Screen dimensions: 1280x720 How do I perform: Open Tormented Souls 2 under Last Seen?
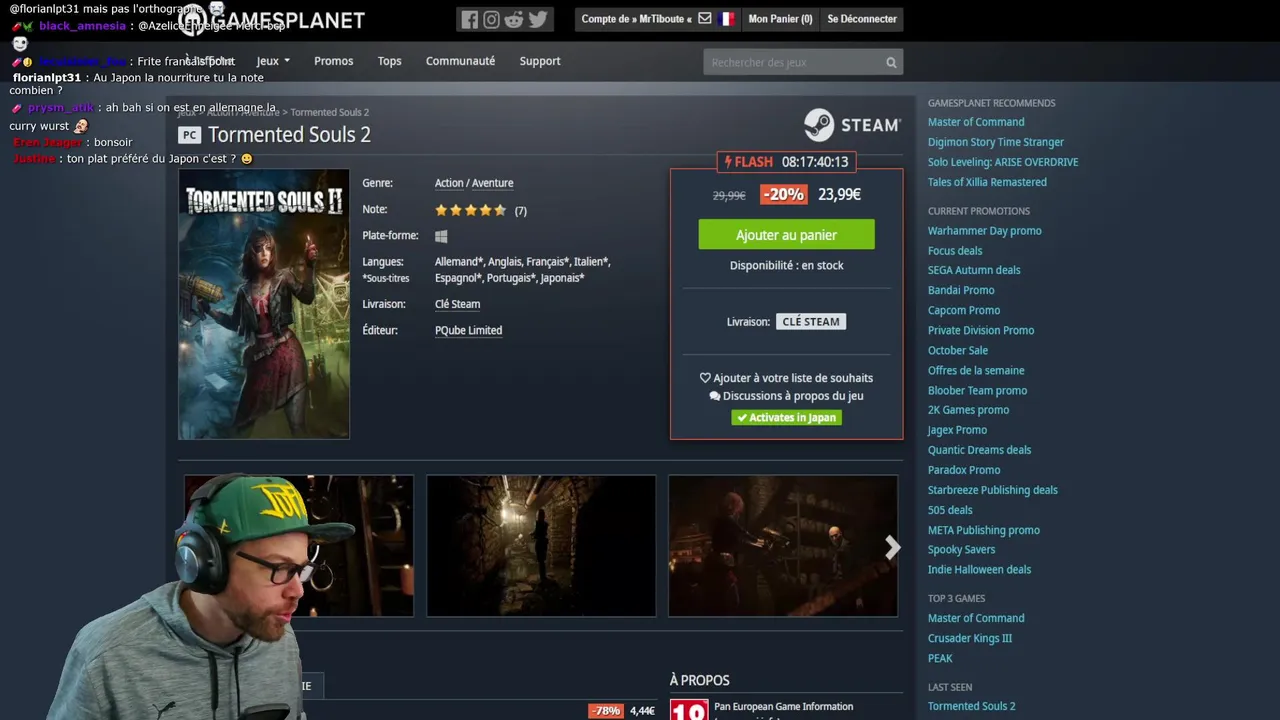point(971,706)
